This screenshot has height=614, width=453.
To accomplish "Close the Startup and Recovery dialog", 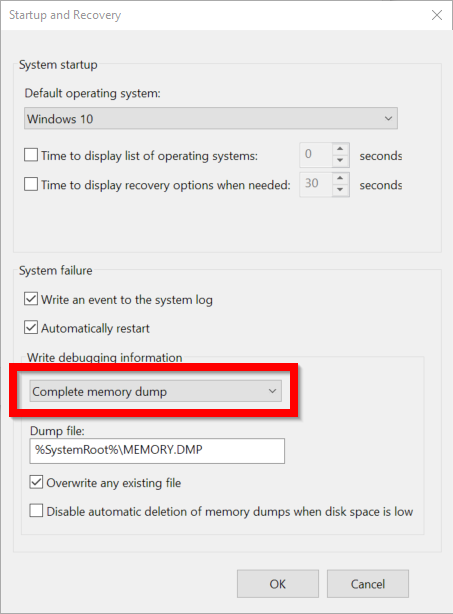I will pos(437,15).
